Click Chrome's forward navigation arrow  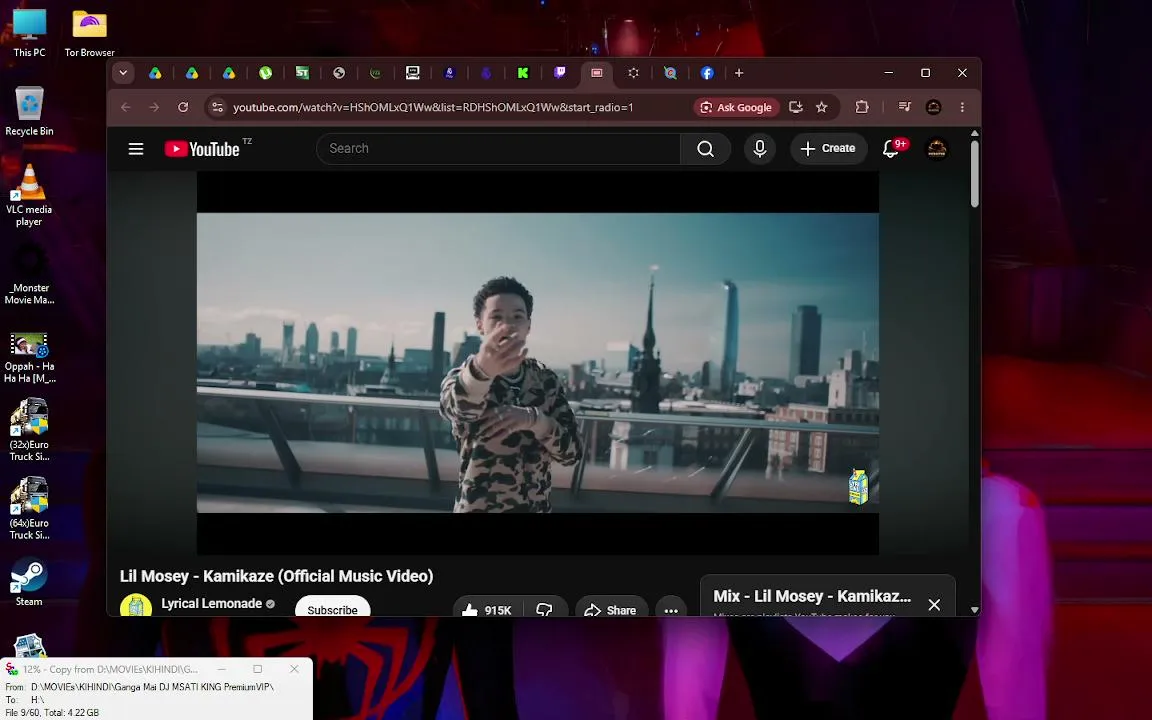pos(154,107)
